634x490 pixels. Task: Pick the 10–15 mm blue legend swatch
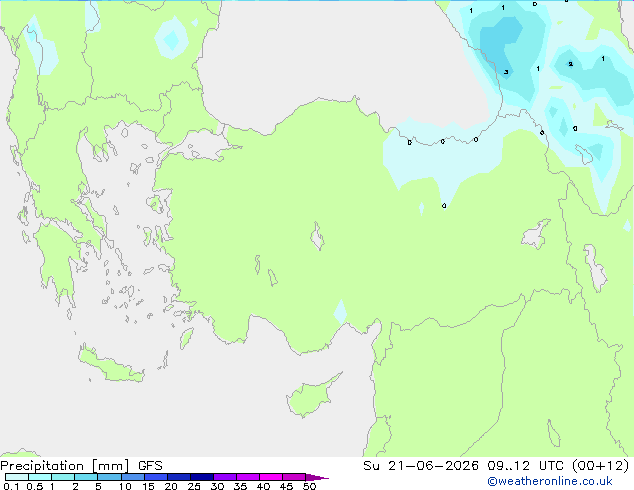133,477
